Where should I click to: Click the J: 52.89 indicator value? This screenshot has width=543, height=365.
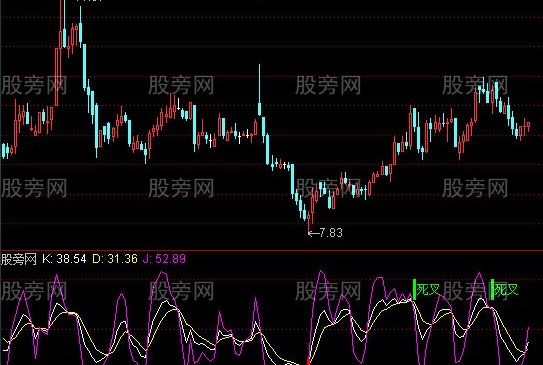click(164, 259)
